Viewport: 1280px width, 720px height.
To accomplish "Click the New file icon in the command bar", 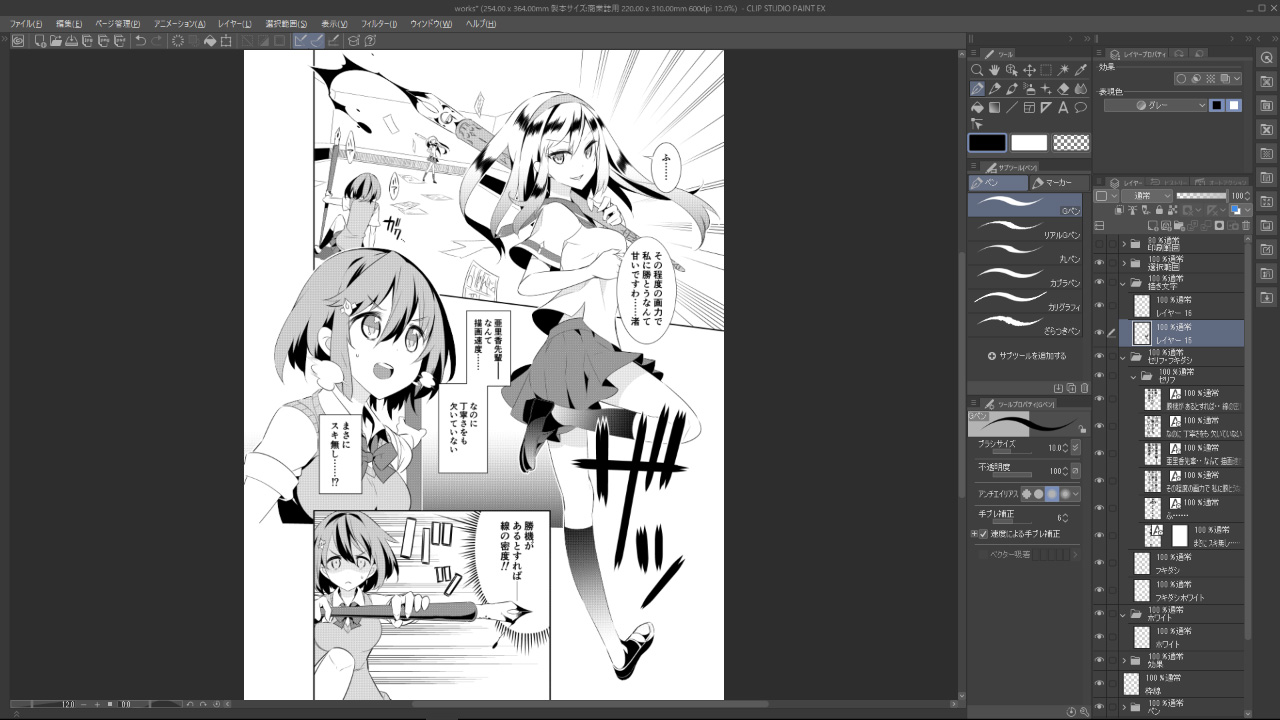I will [39, 41].
